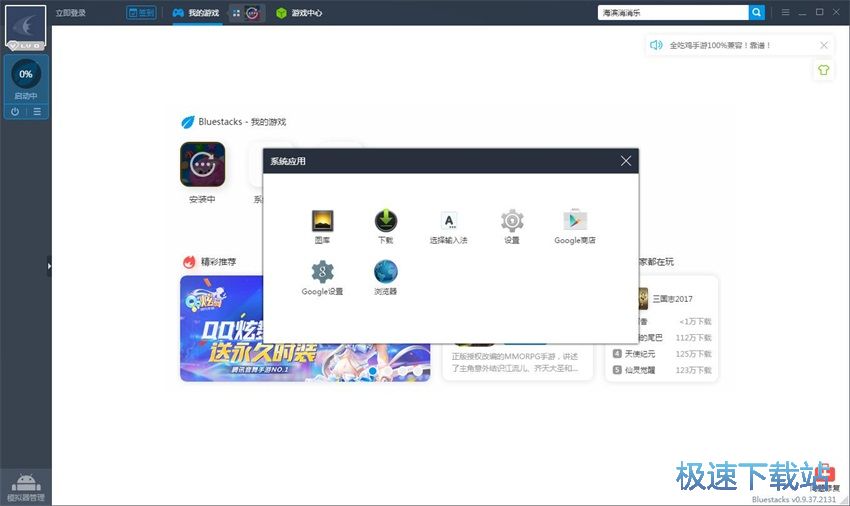Screen dimensions: 850x506
Task: Select the 三国志2017 game entry
Action: tap(673, 299)
